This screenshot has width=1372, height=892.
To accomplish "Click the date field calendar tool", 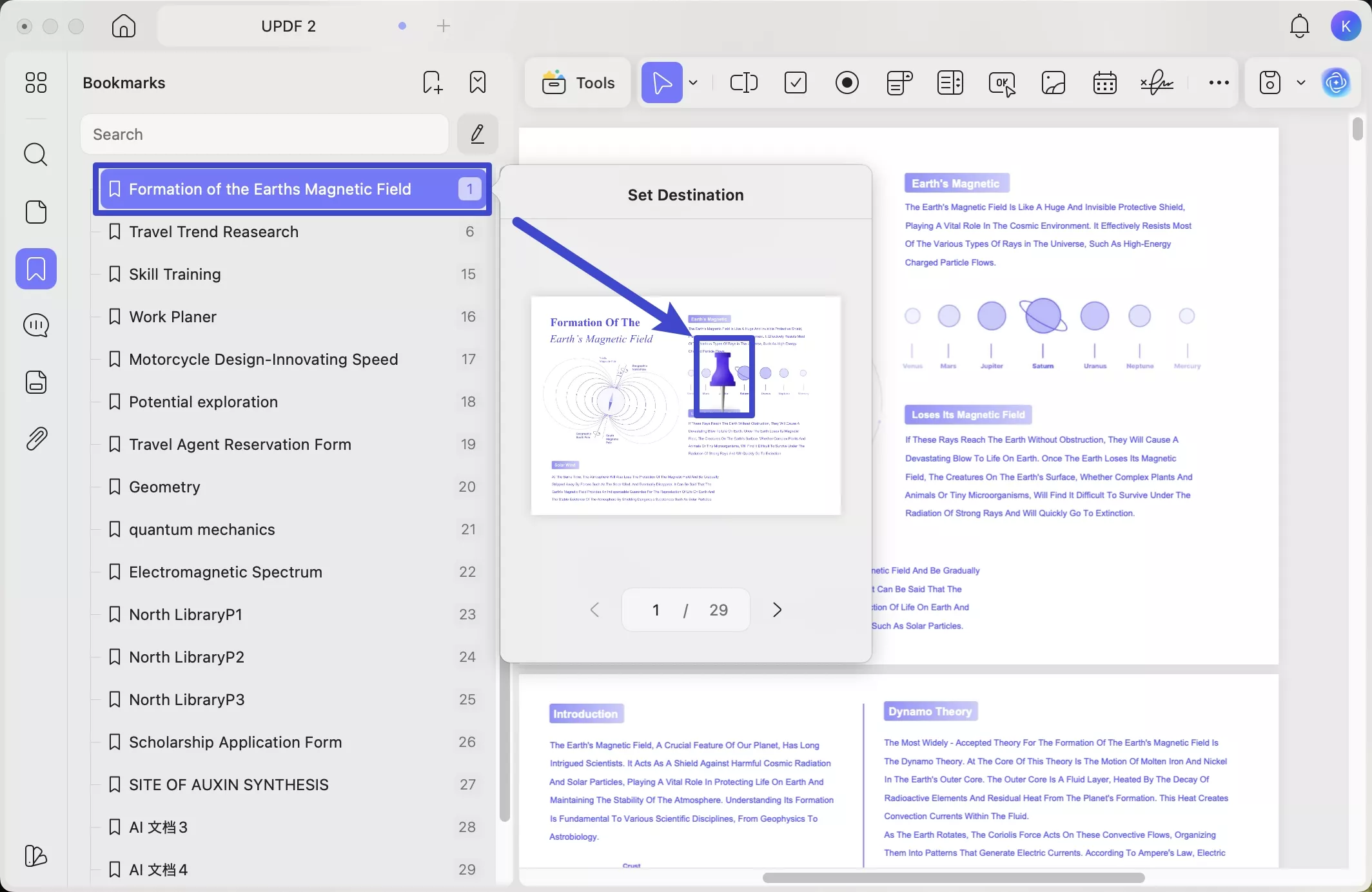I will [x=1104, y=82].
